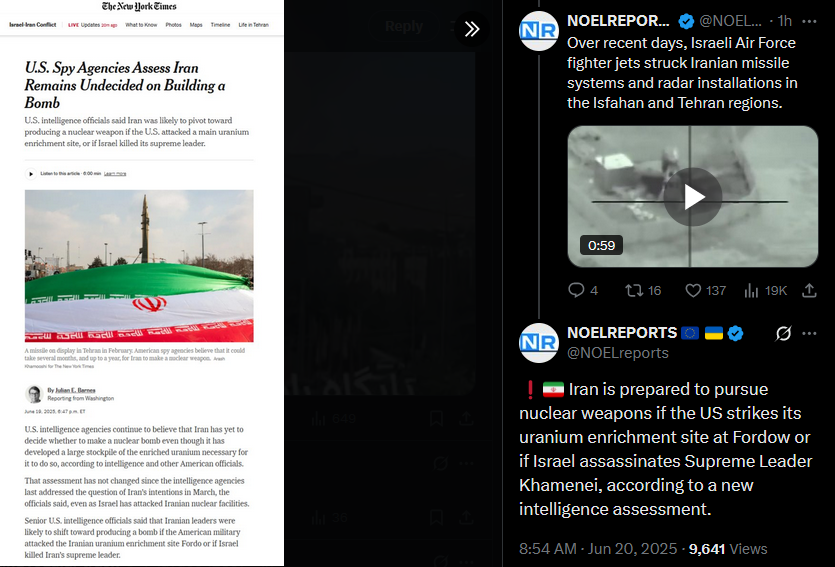
Task: Repost the tweet with 16 reposts
Action: pos(643,290)
